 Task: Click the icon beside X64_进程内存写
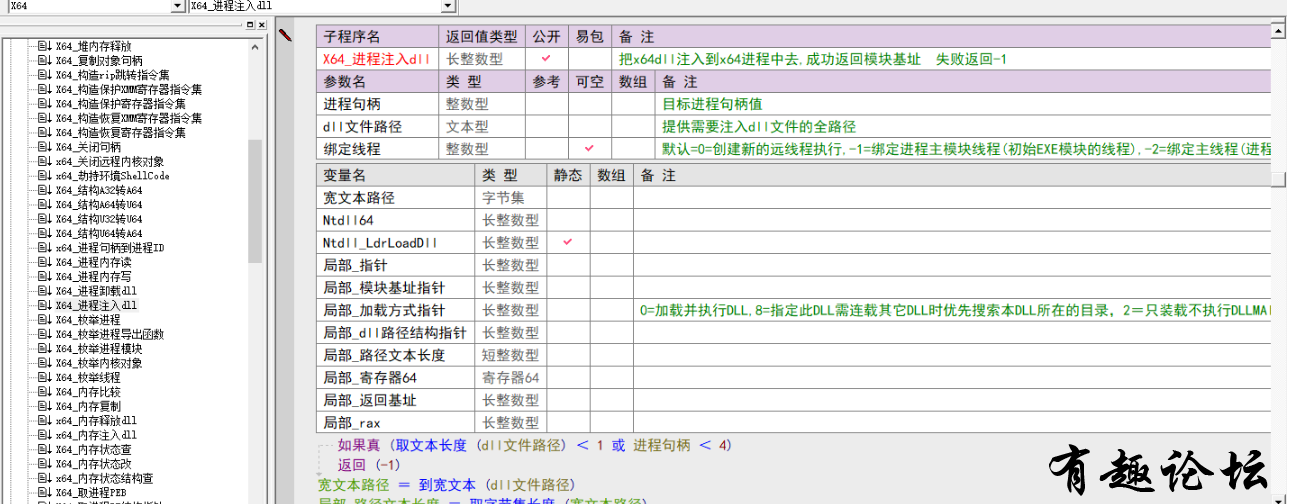coord(44,276)
